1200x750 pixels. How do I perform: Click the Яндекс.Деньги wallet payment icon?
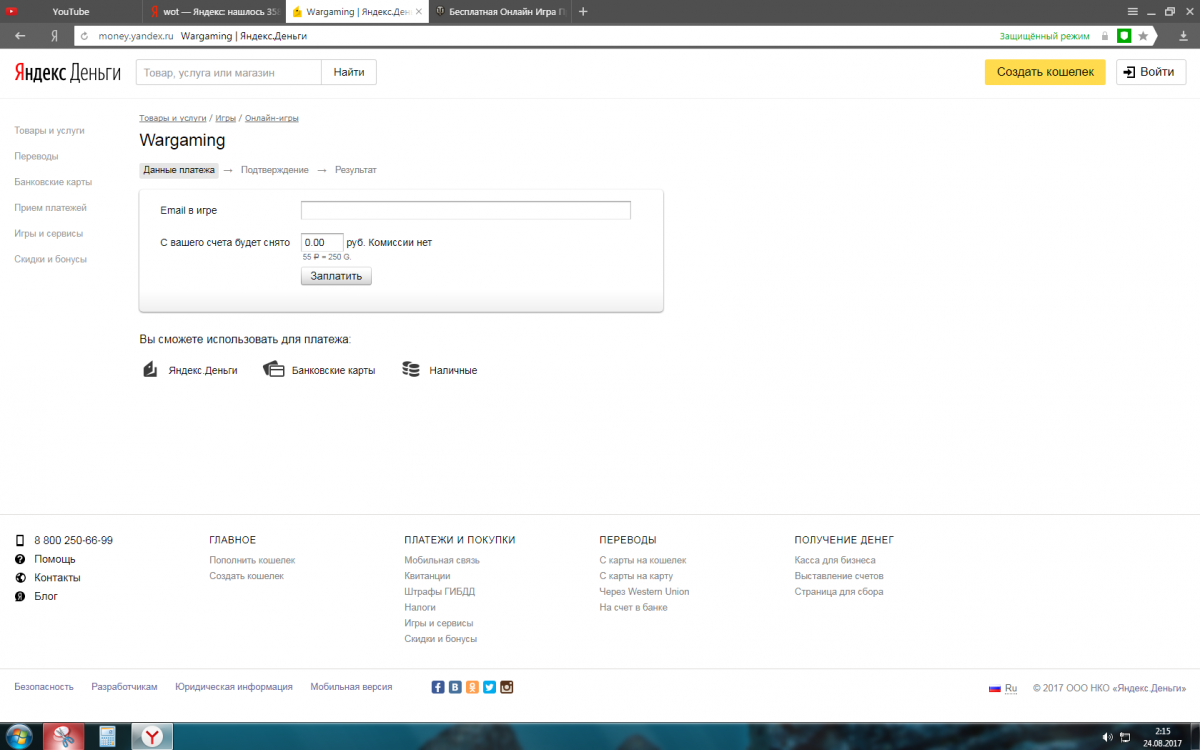tap(150, 370)
